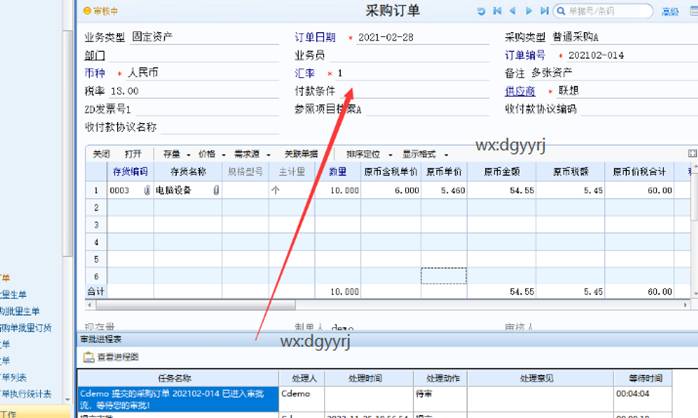The height and width of the screenshot is (418, 698).
Task: Go to the next order record
Action: 529,11
